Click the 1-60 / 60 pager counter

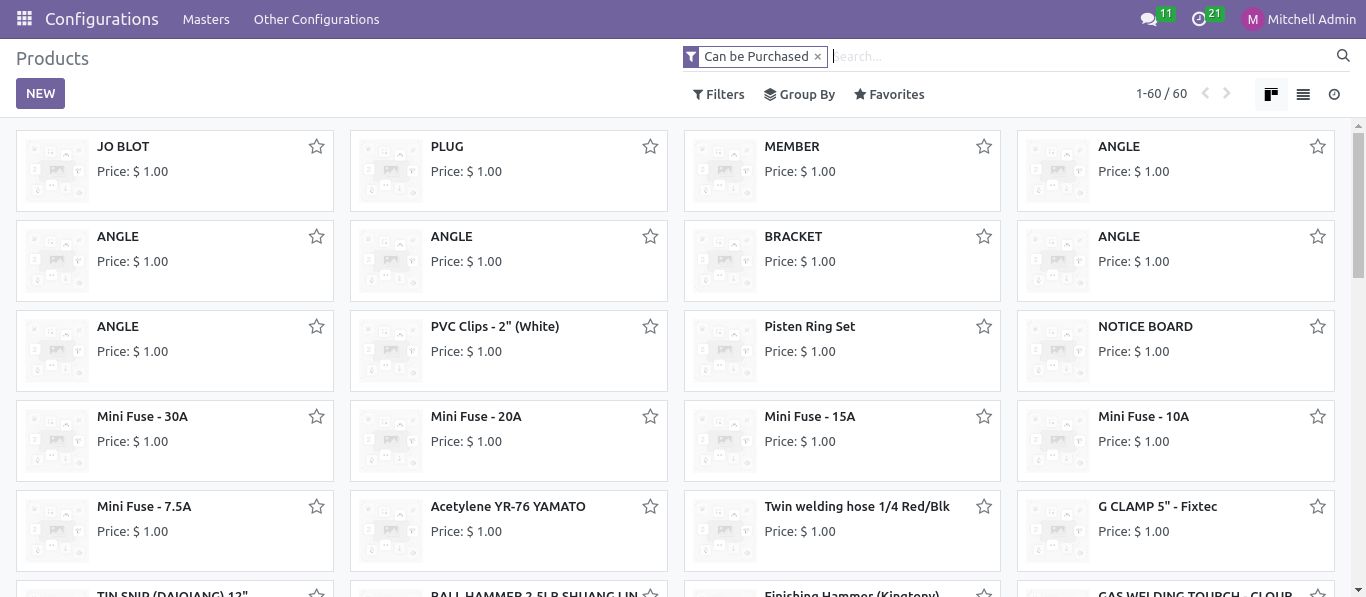pos(1161,94)
